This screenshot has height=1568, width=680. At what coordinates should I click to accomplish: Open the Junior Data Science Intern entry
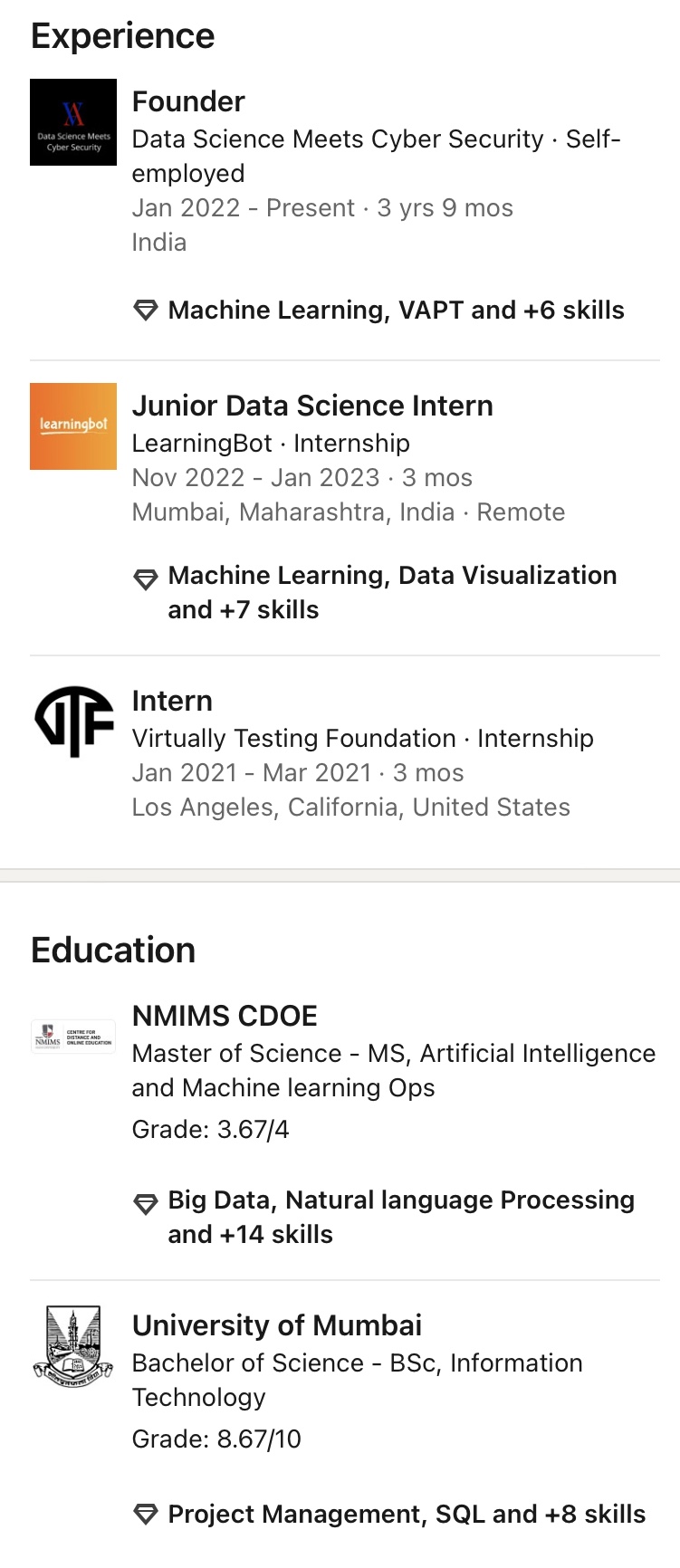point(312,406)
